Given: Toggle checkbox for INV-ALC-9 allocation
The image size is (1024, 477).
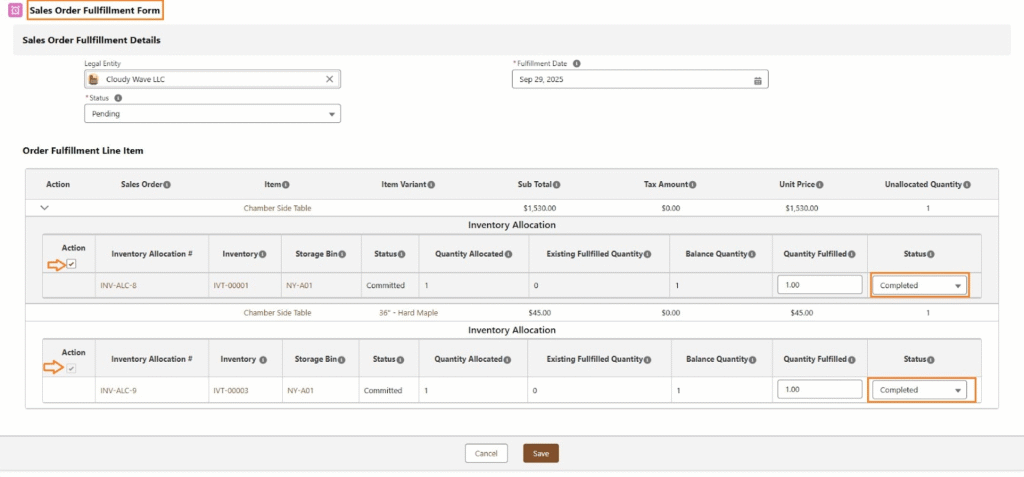Looking at the screenshot, I should pyautogui.click(x=72, y=369).
